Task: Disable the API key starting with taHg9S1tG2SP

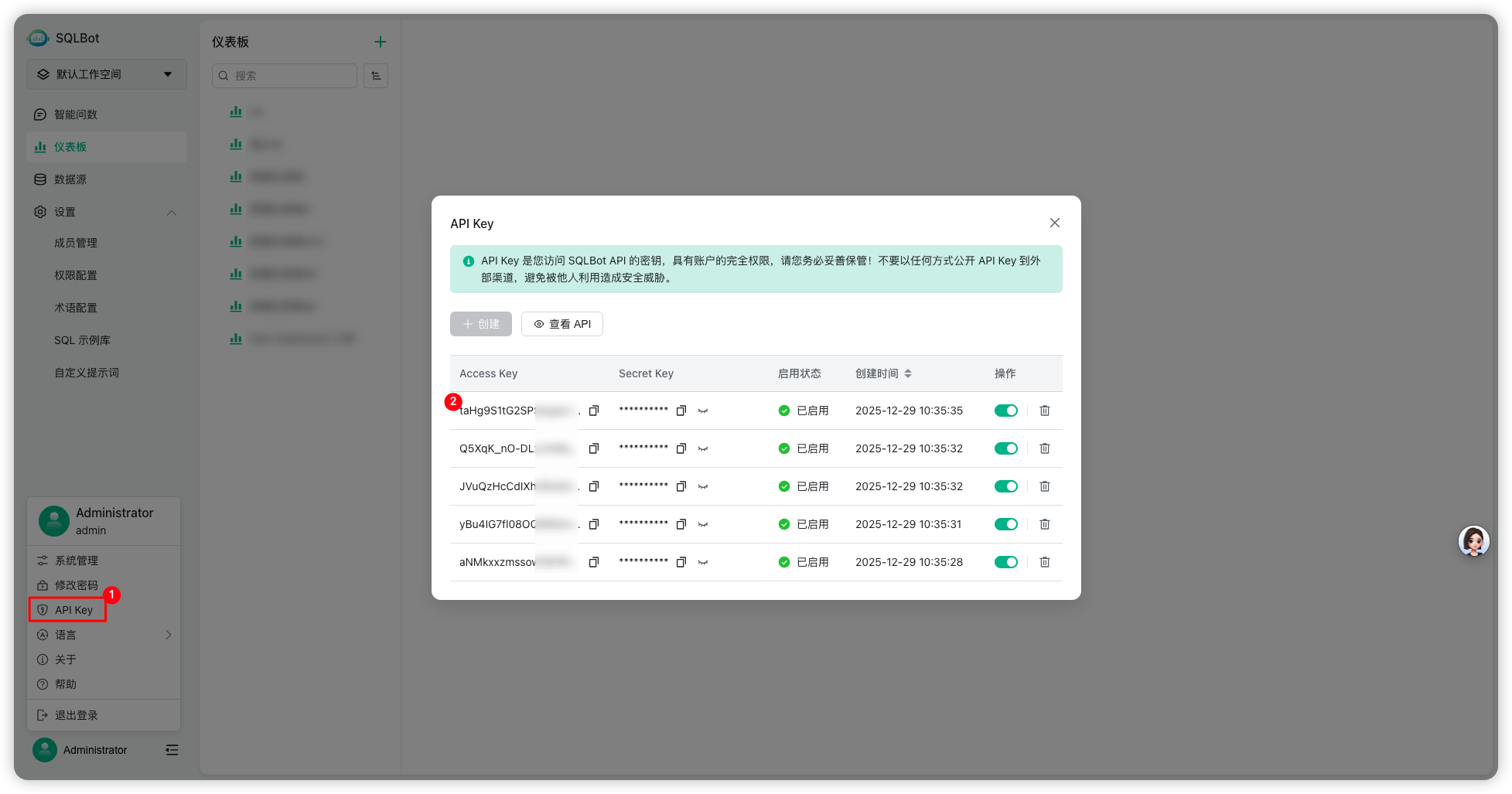Action: point(1005,411)
